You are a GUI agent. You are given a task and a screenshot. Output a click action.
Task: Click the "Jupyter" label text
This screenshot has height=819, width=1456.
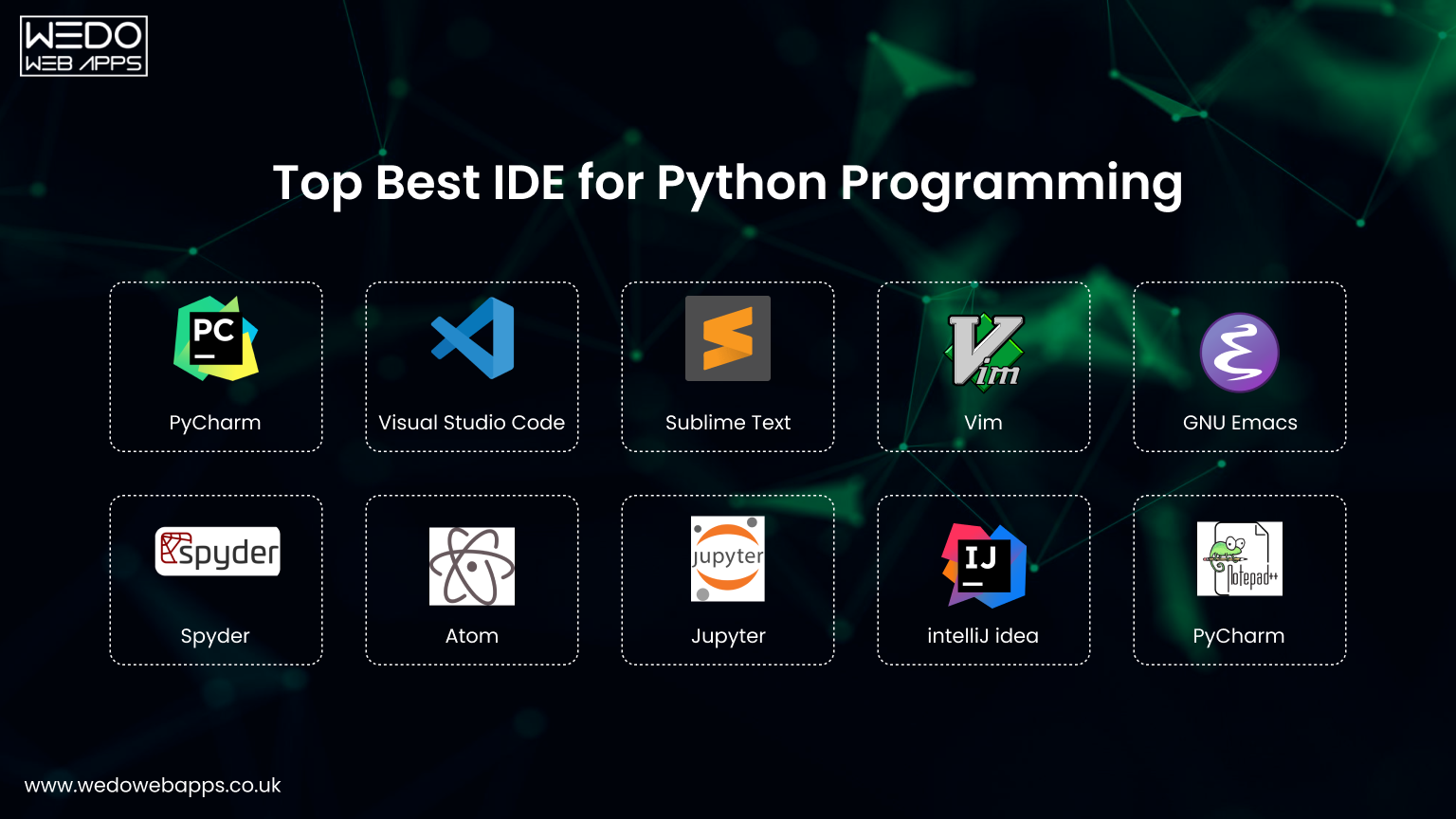tap(728, 636)
